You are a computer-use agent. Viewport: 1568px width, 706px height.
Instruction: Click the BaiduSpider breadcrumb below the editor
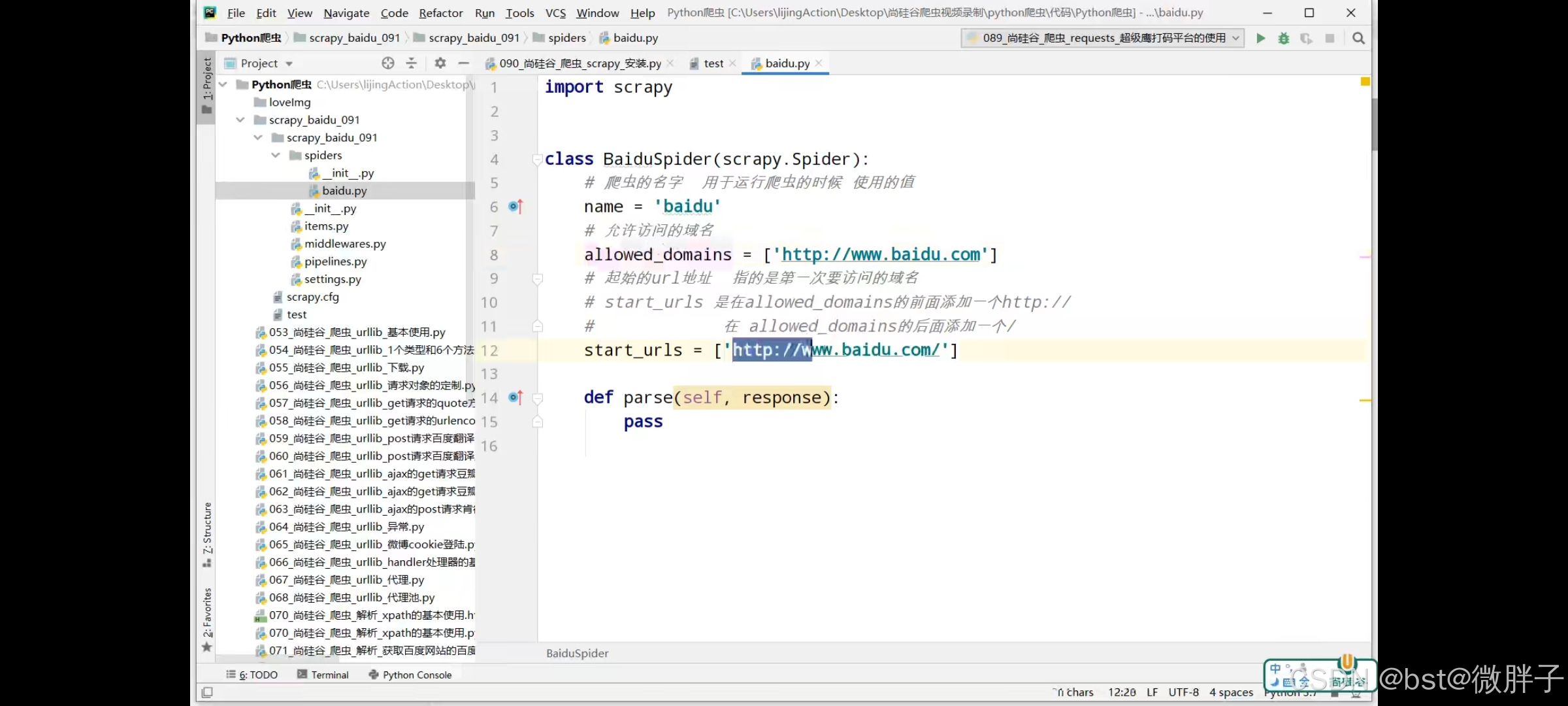tap(578, 653)
